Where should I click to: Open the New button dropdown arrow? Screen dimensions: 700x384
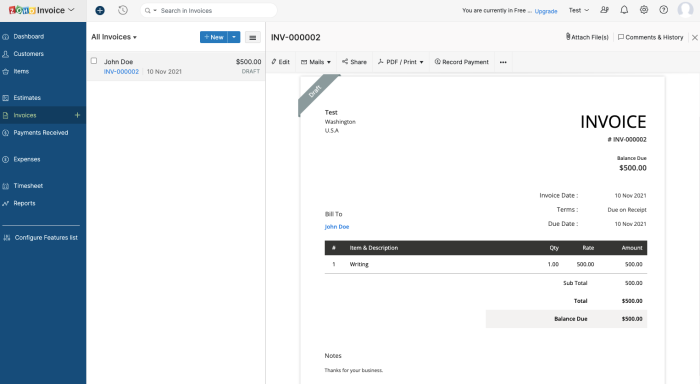[234, 37]
